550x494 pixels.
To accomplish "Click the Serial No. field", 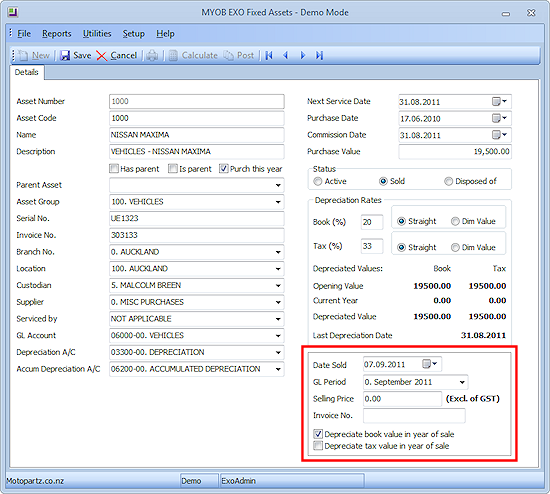I will click(196, 219).
